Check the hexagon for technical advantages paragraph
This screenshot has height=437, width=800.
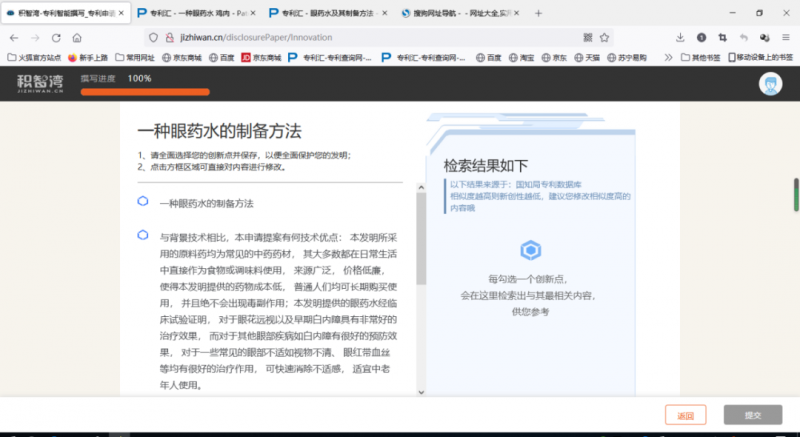click(x=143, y=235)
